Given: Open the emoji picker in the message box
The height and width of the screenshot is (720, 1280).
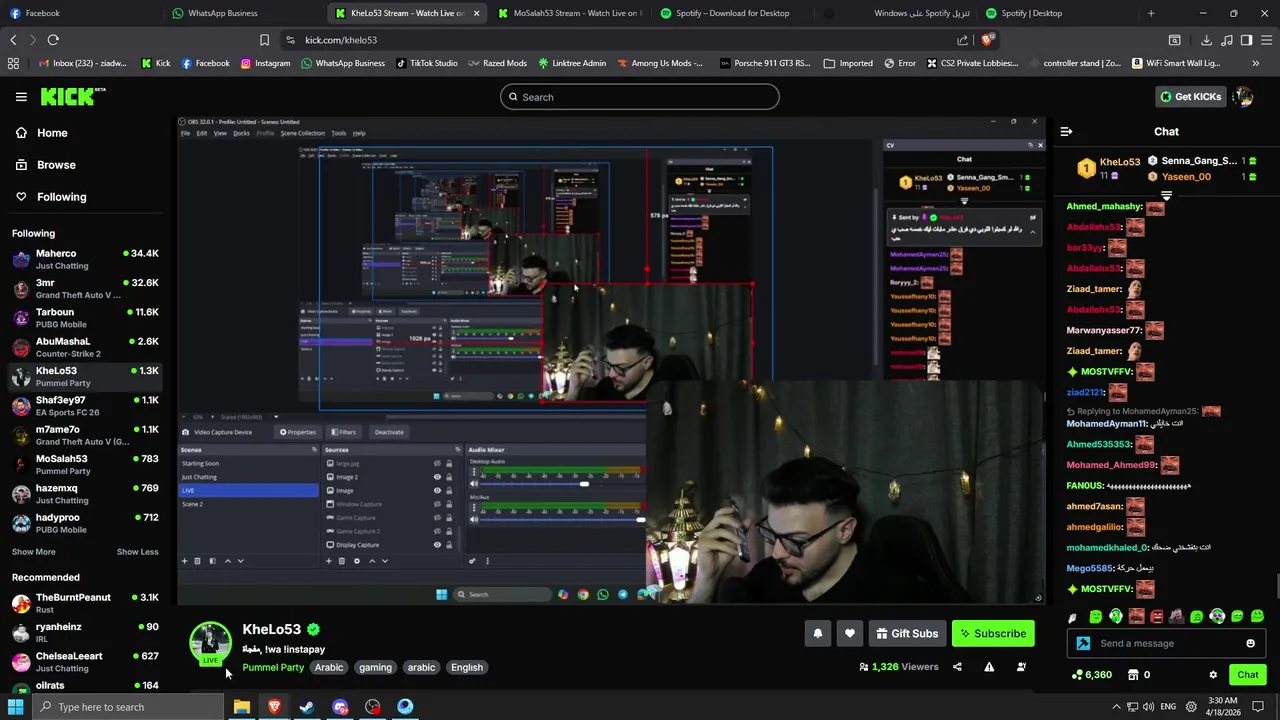Looking at the screenshot, I should [1250, 643].
